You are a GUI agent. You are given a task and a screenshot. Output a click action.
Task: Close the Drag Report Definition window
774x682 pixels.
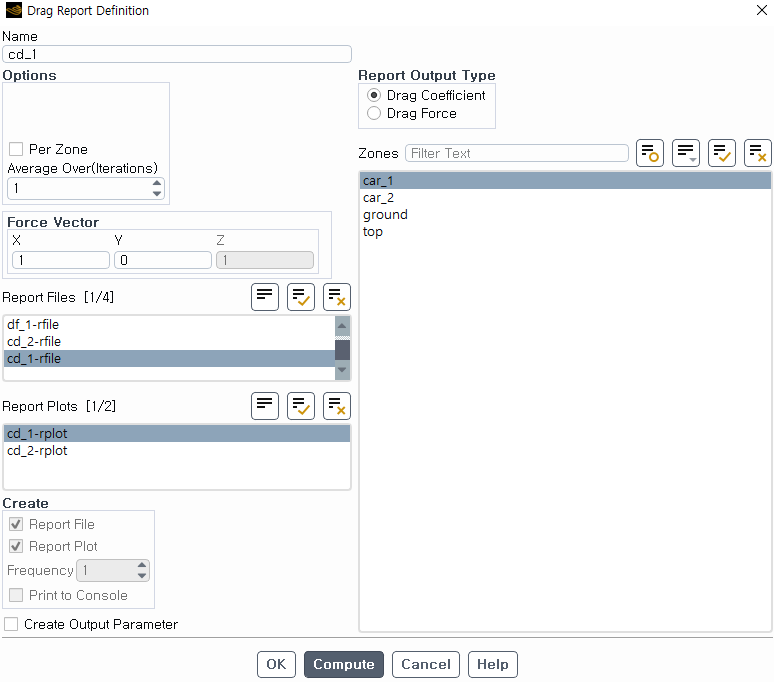(762, 10)
